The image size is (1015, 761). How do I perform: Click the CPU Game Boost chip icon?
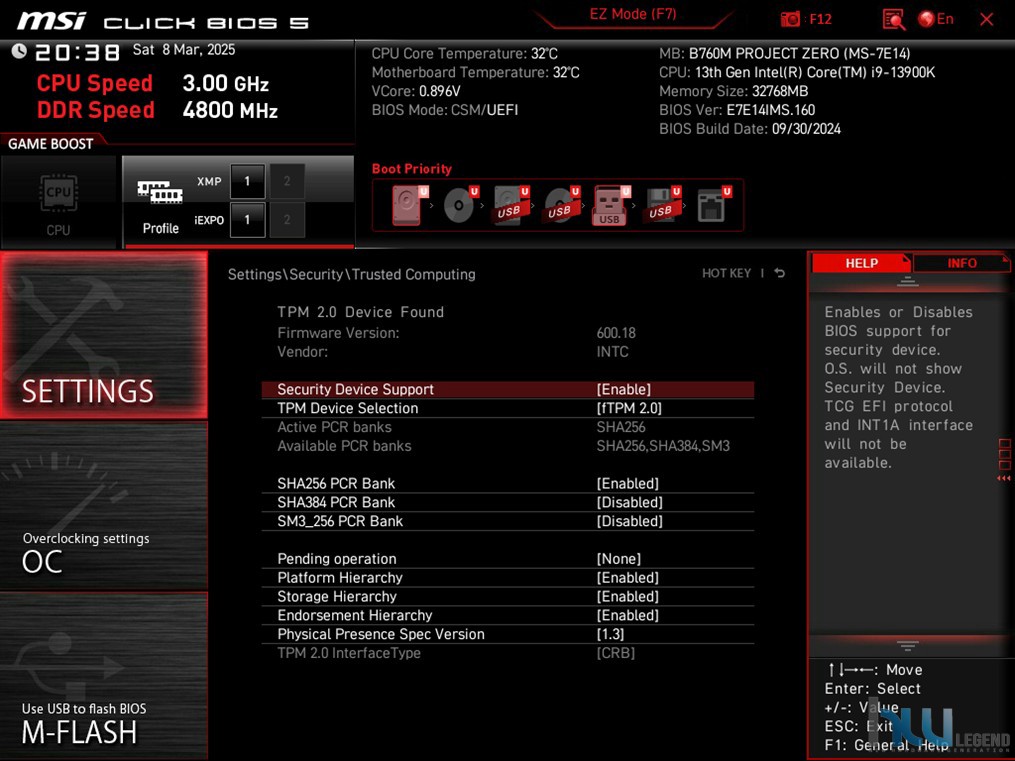[58, 193]
